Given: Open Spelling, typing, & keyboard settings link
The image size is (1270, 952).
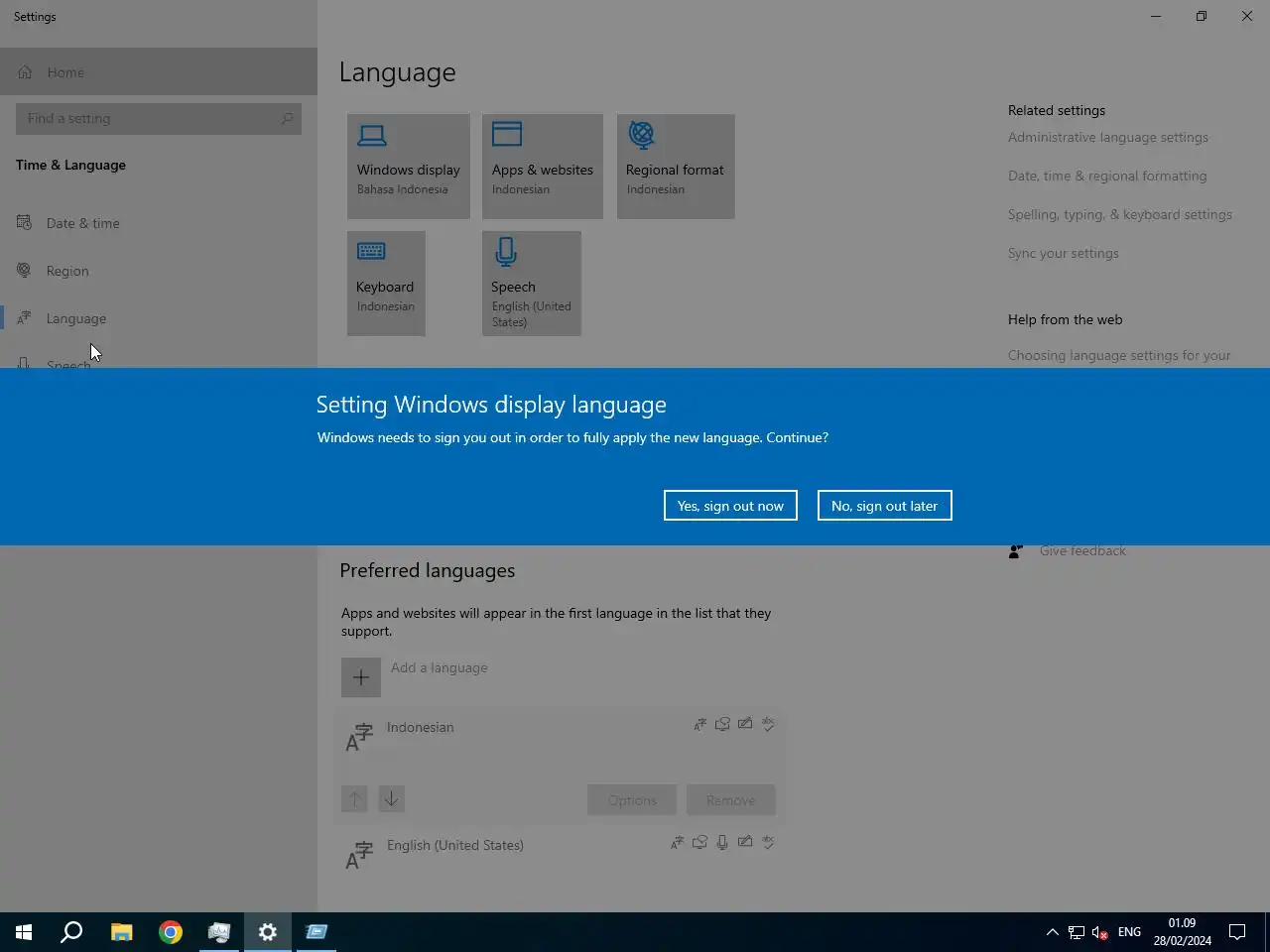Looking at the screenshot, I should [1120, 215].
